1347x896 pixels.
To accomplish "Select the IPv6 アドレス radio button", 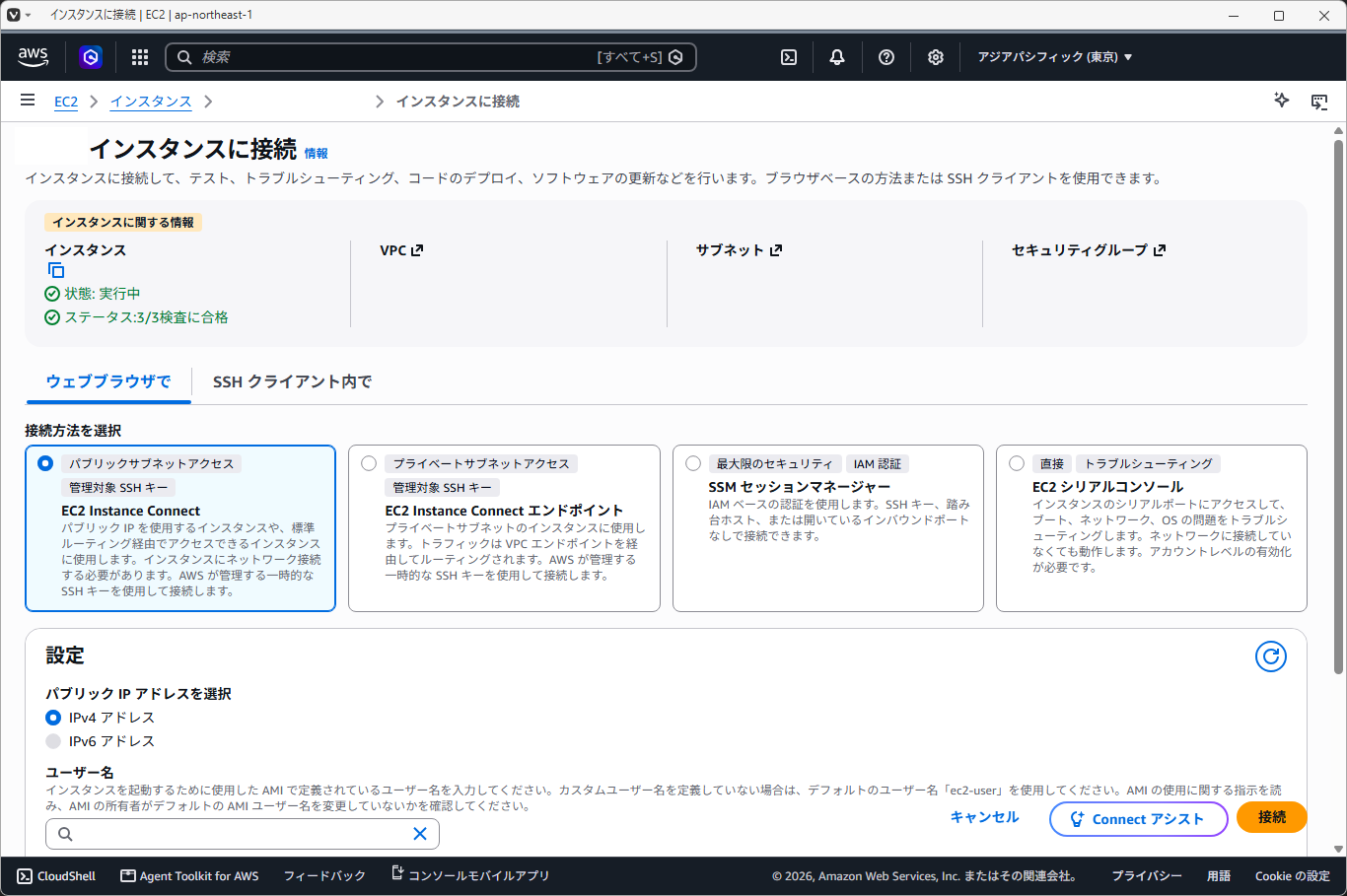I will (x=53, y=741).
